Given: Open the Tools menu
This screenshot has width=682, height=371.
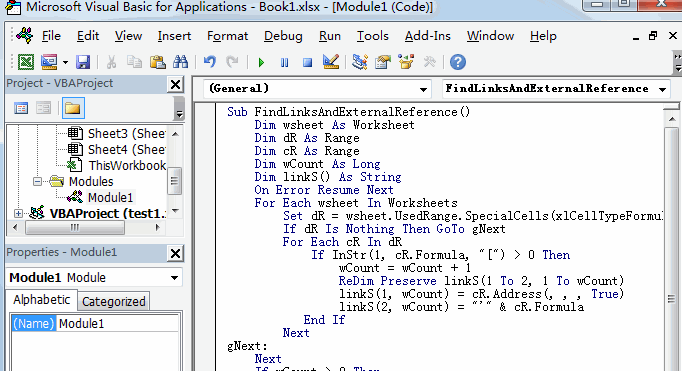Looking at the screenshot, I should pyautogui.click(x=373, y=36).
